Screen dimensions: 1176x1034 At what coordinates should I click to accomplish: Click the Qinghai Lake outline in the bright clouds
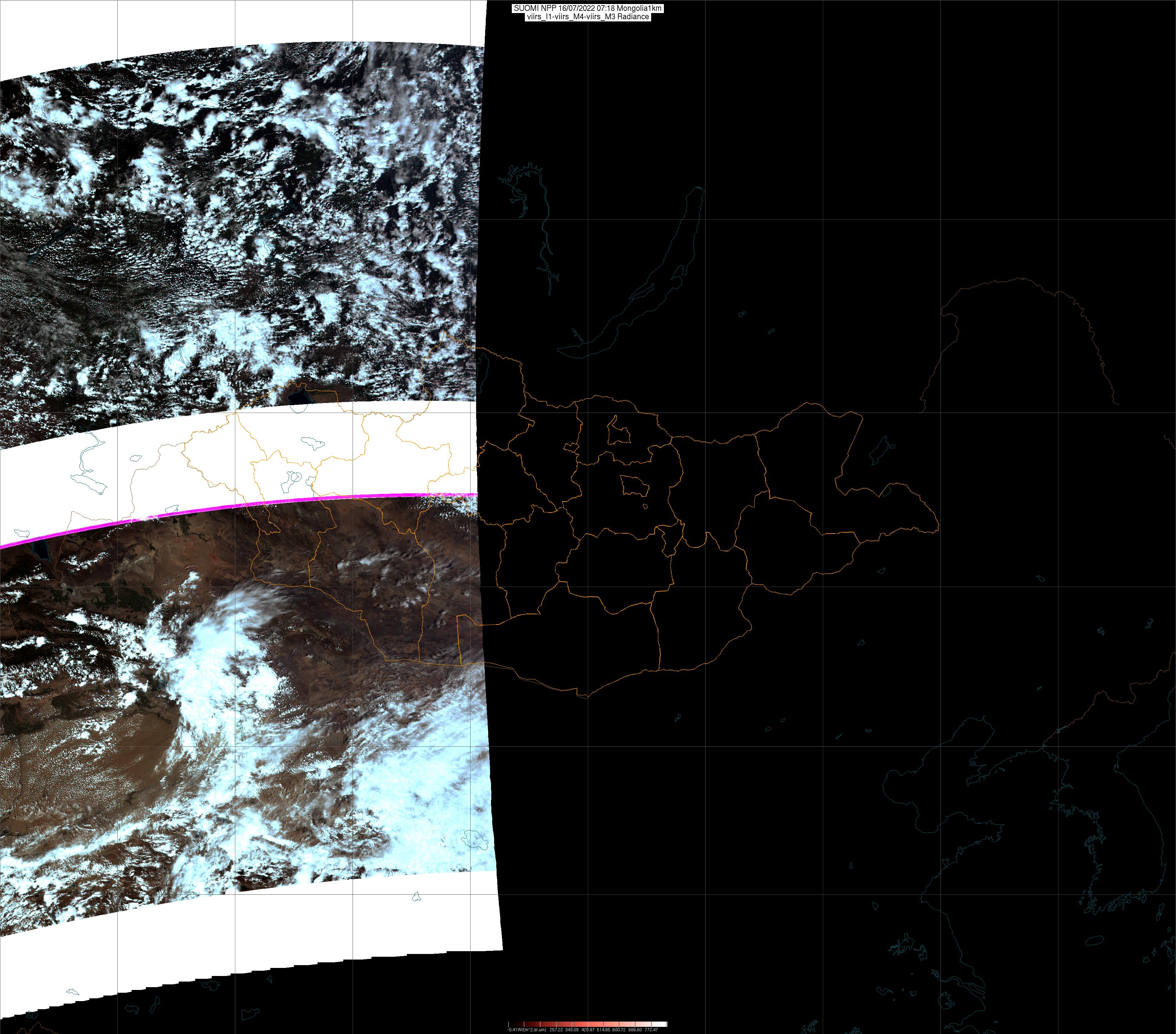[x=475, y=839]
